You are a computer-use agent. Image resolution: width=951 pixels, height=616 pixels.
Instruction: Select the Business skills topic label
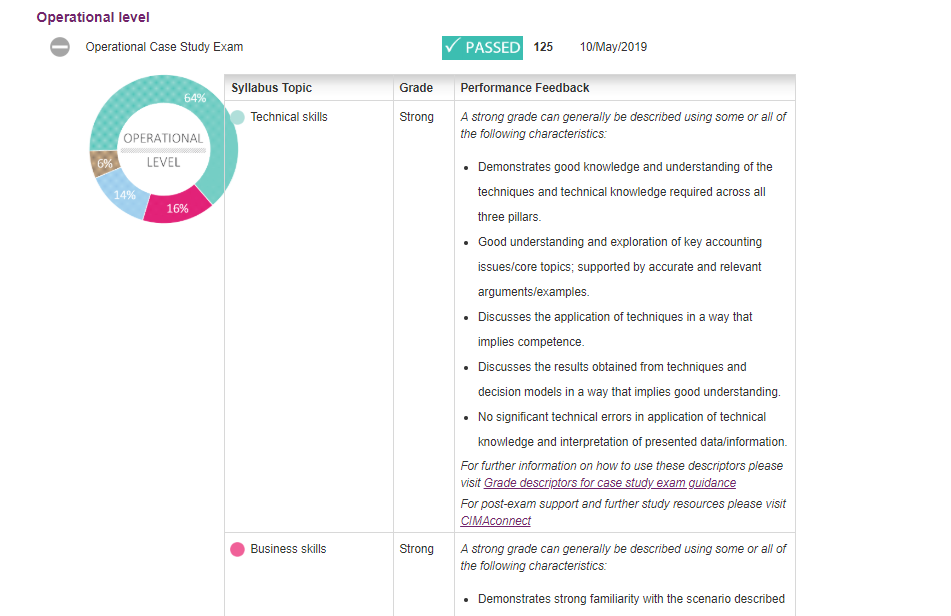(x=288, y=549)
